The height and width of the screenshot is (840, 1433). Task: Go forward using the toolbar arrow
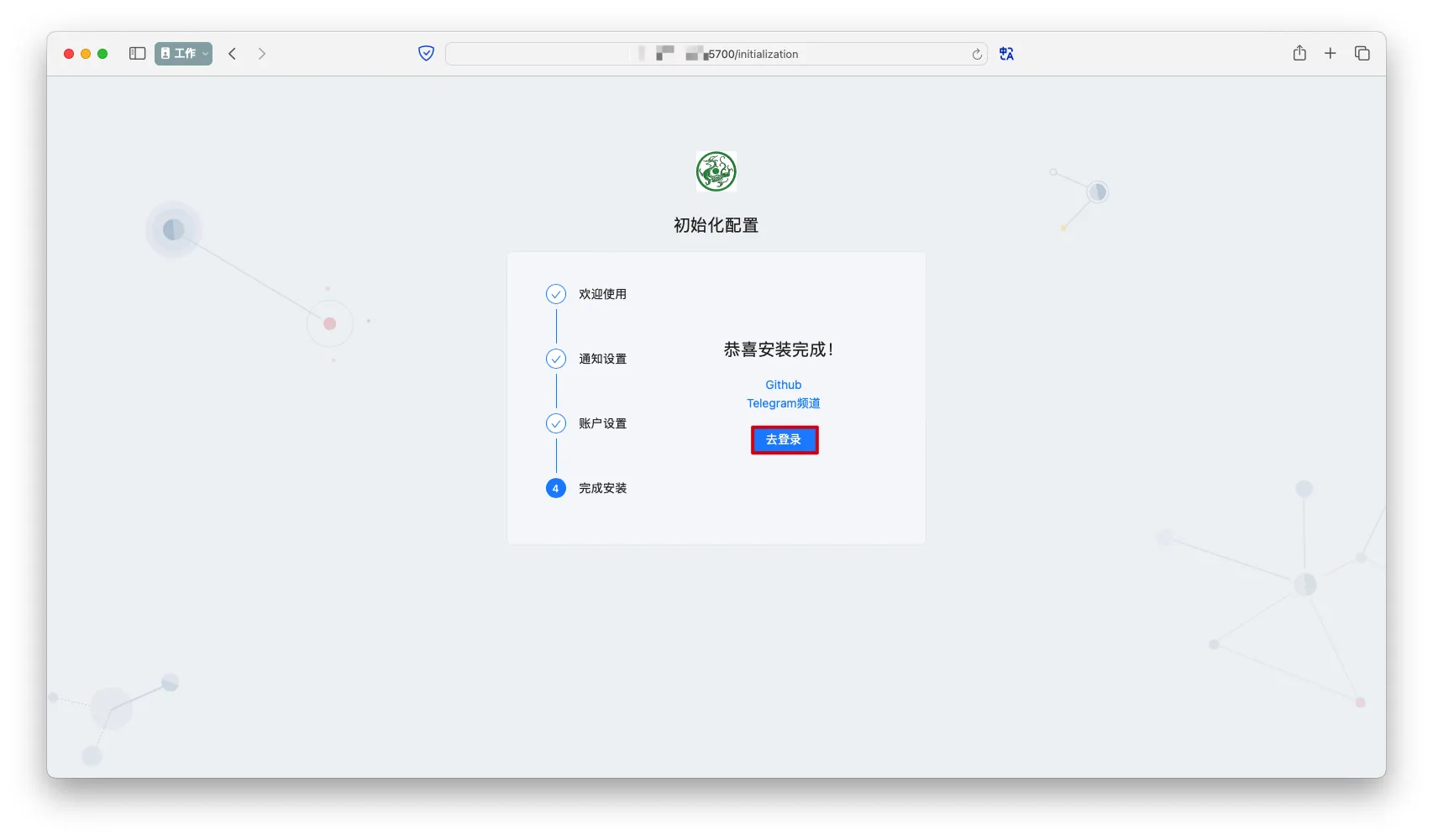click(262, 54)
